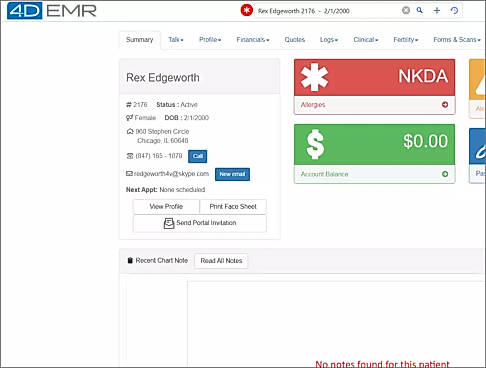Image resolution: width=486 pixels, height=368 pixels.
Task: Click Read All Notes button
Action: (221, 261)
